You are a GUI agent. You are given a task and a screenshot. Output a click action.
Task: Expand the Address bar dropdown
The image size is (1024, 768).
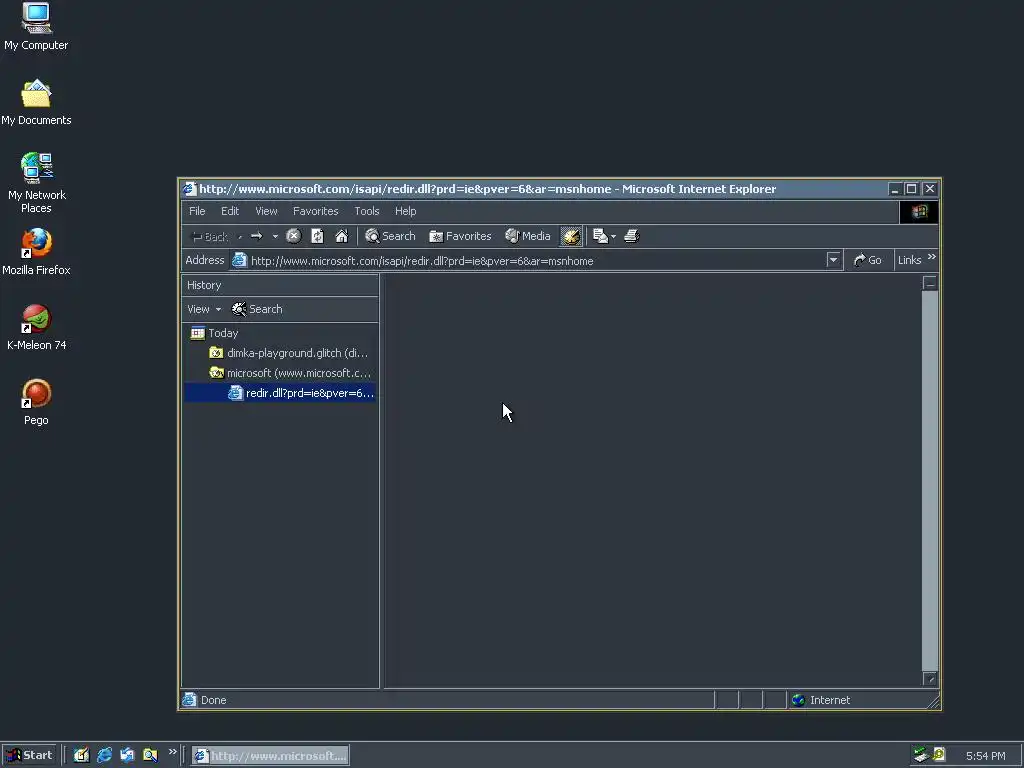click(x=833, y=260)
